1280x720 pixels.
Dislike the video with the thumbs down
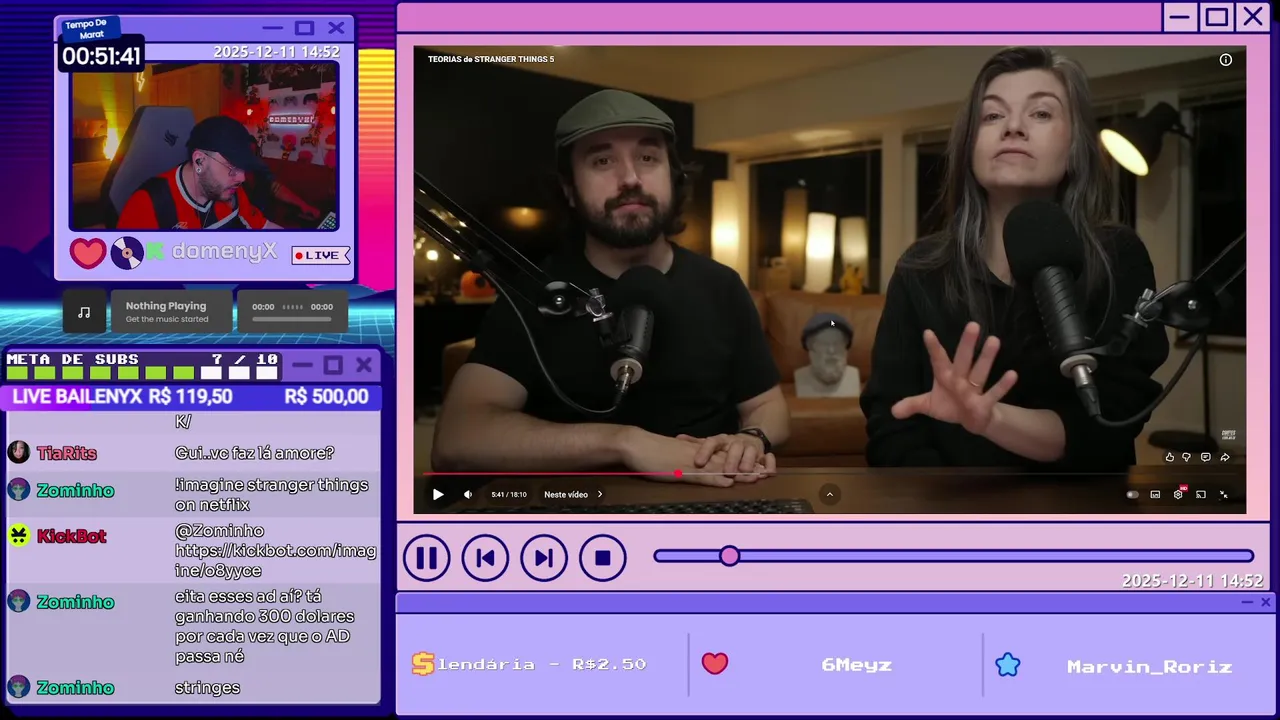point(1187,457)
